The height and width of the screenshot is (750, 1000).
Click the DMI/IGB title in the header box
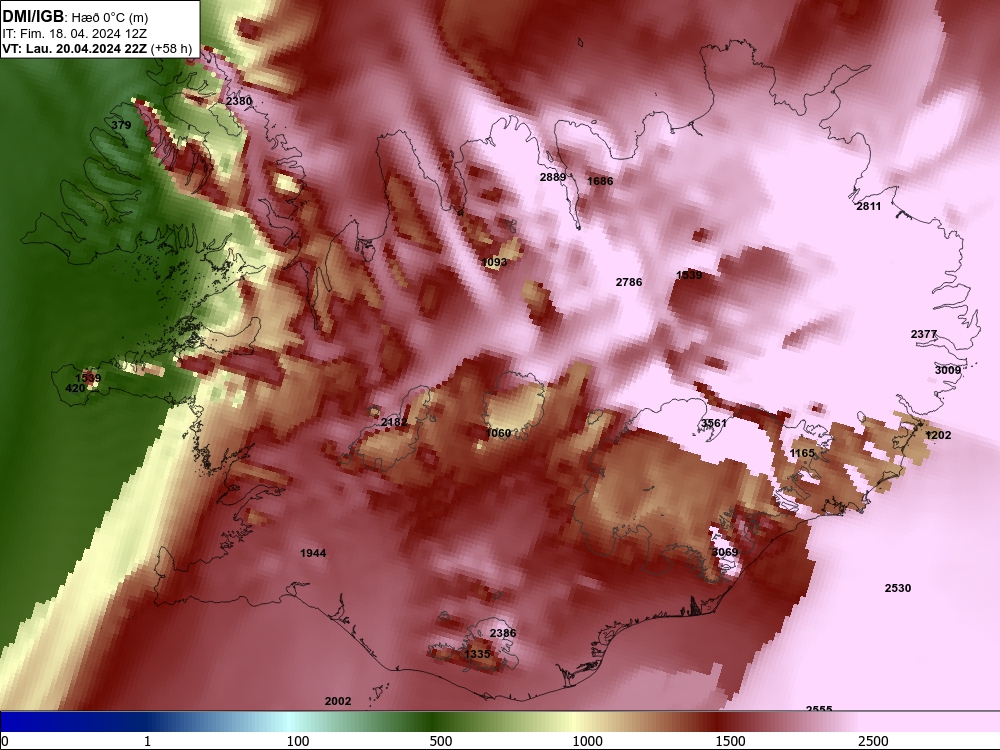coord(33,16)
